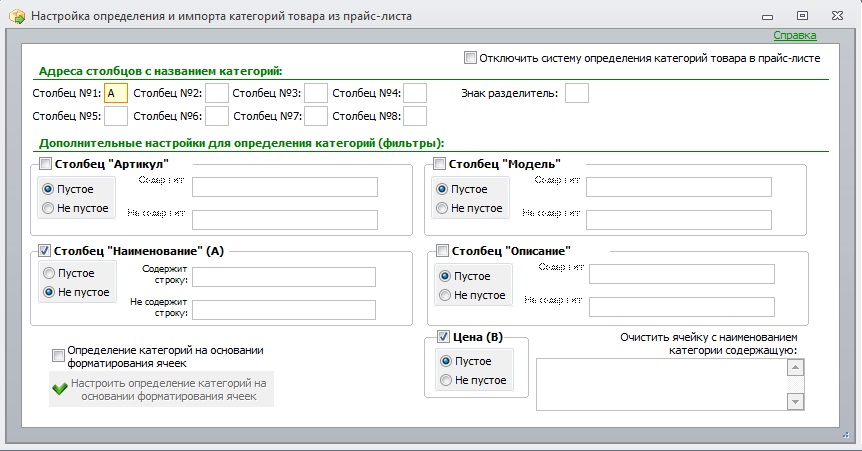
Task: Close the settings window
Action: 837,16
